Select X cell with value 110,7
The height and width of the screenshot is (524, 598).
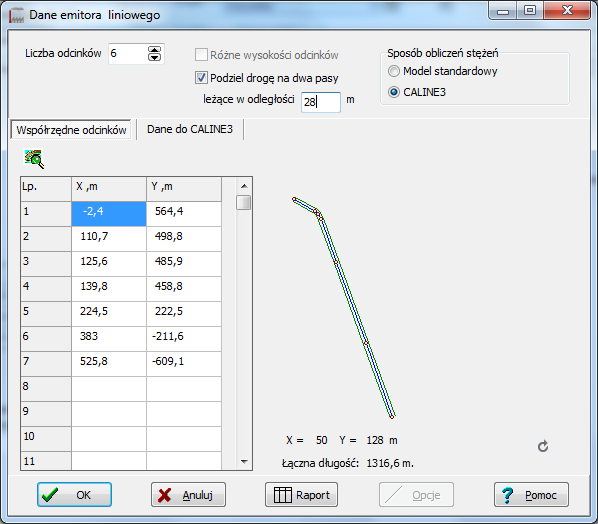click(109, 236)
